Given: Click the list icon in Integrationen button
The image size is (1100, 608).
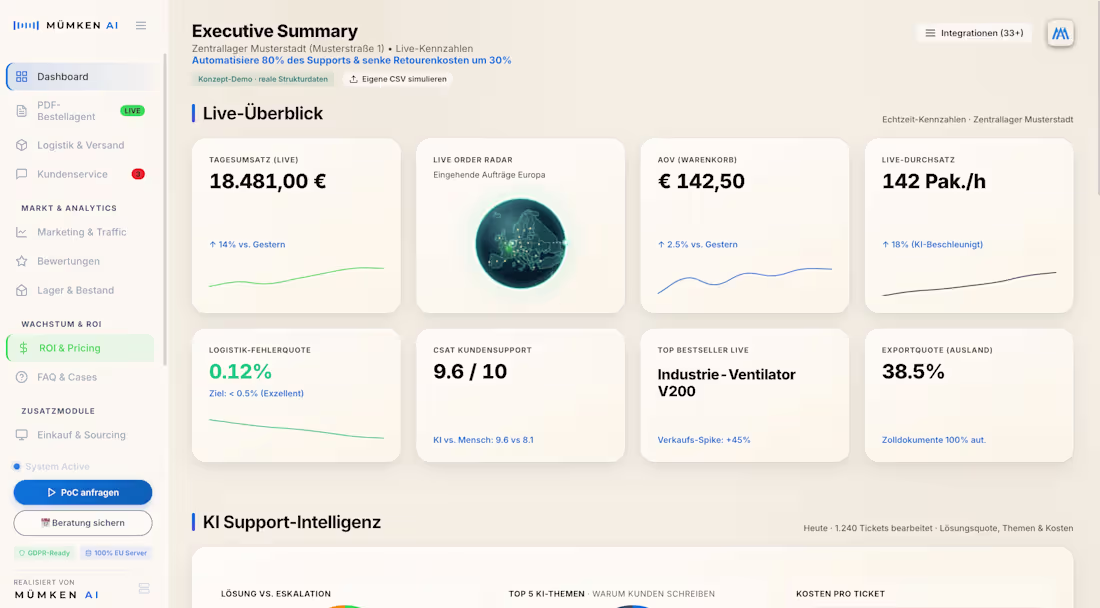Looking at the screenshot, I should click(x=930, y=33).
